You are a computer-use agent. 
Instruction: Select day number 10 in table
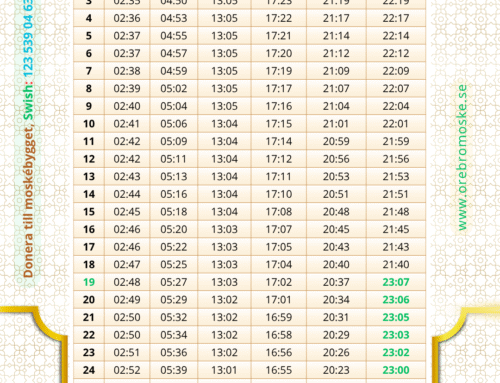coord(89,124)
